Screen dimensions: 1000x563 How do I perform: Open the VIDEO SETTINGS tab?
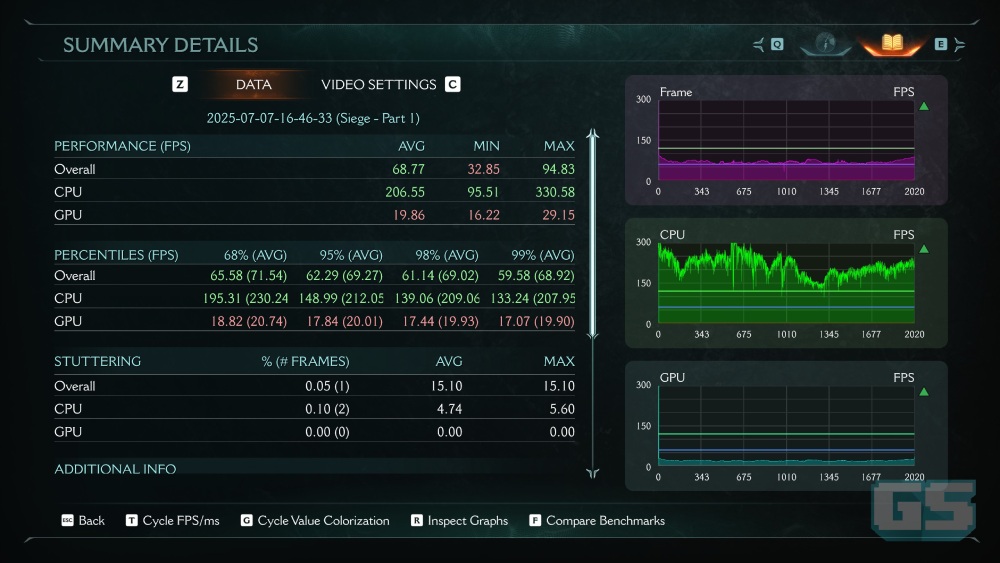379,84
